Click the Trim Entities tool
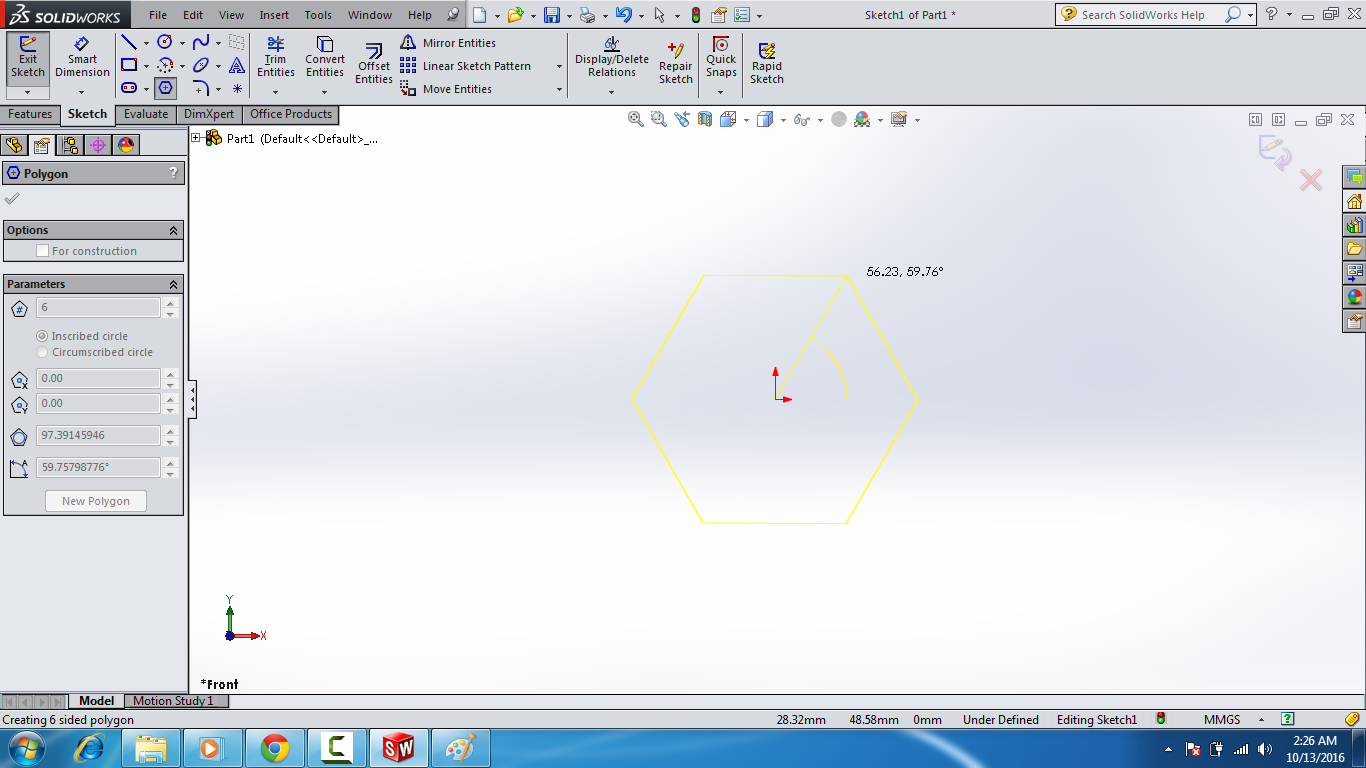Image resolution: width=1366 pixels, height=768 pixels. [x=276, y=56]
